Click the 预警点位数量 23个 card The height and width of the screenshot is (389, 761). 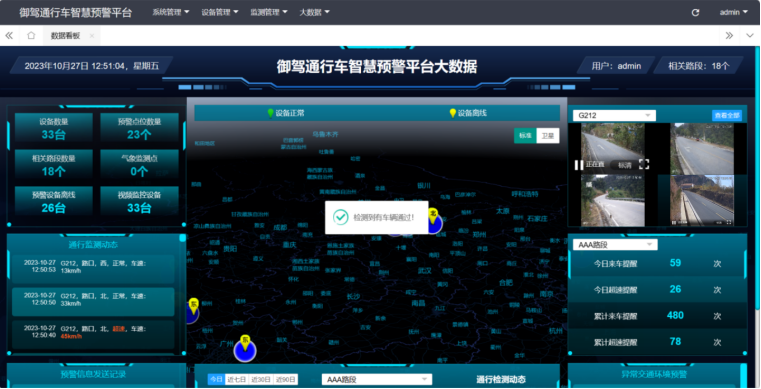point(139,129)
